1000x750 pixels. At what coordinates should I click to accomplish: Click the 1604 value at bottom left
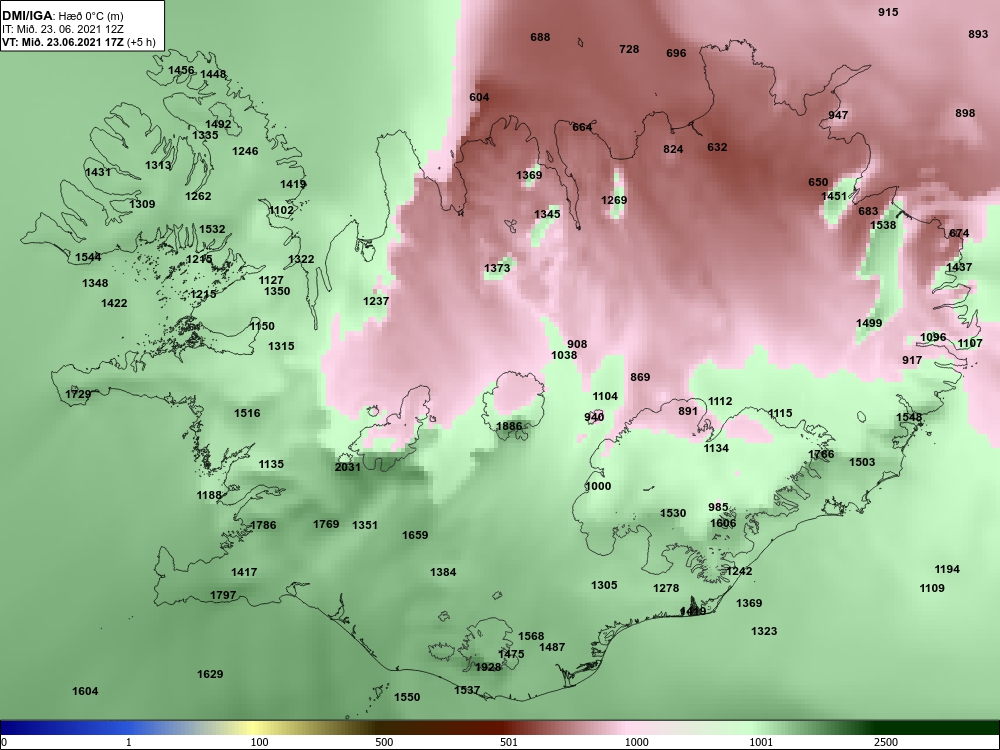pyautogui.click(x=85, y=691)
